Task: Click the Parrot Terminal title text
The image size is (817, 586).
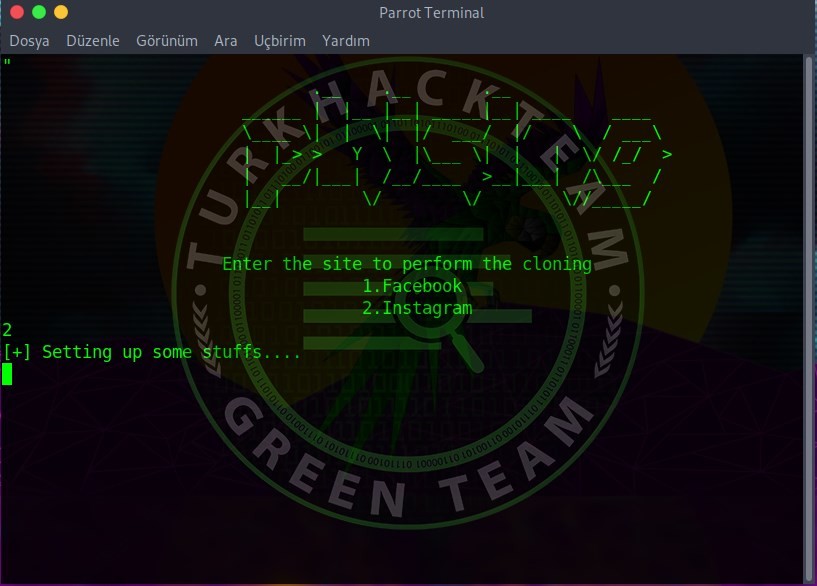Action: coord(431,13)
